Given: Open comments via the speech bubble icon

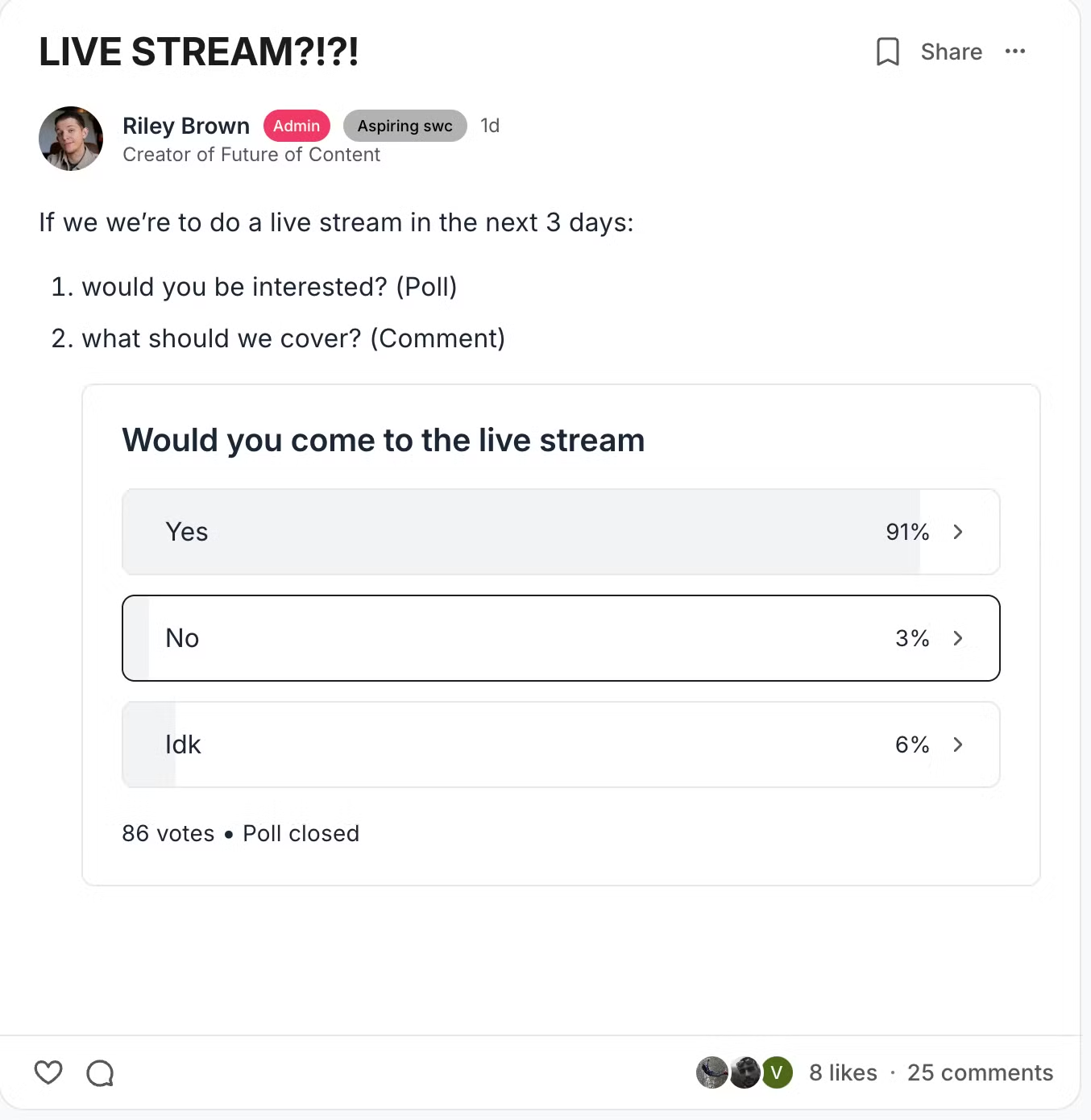Looking at the screenshot, I should (x=100, y=1073).
